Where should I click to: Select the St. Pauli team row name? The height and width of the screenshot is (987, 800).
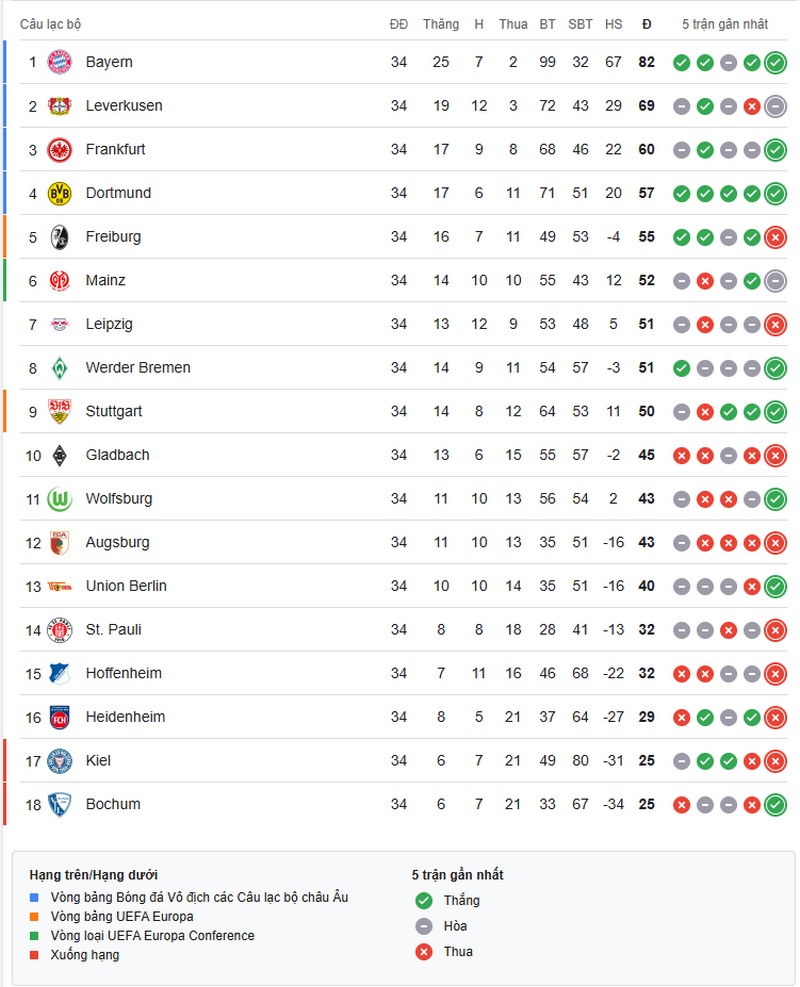click(114, 629)
